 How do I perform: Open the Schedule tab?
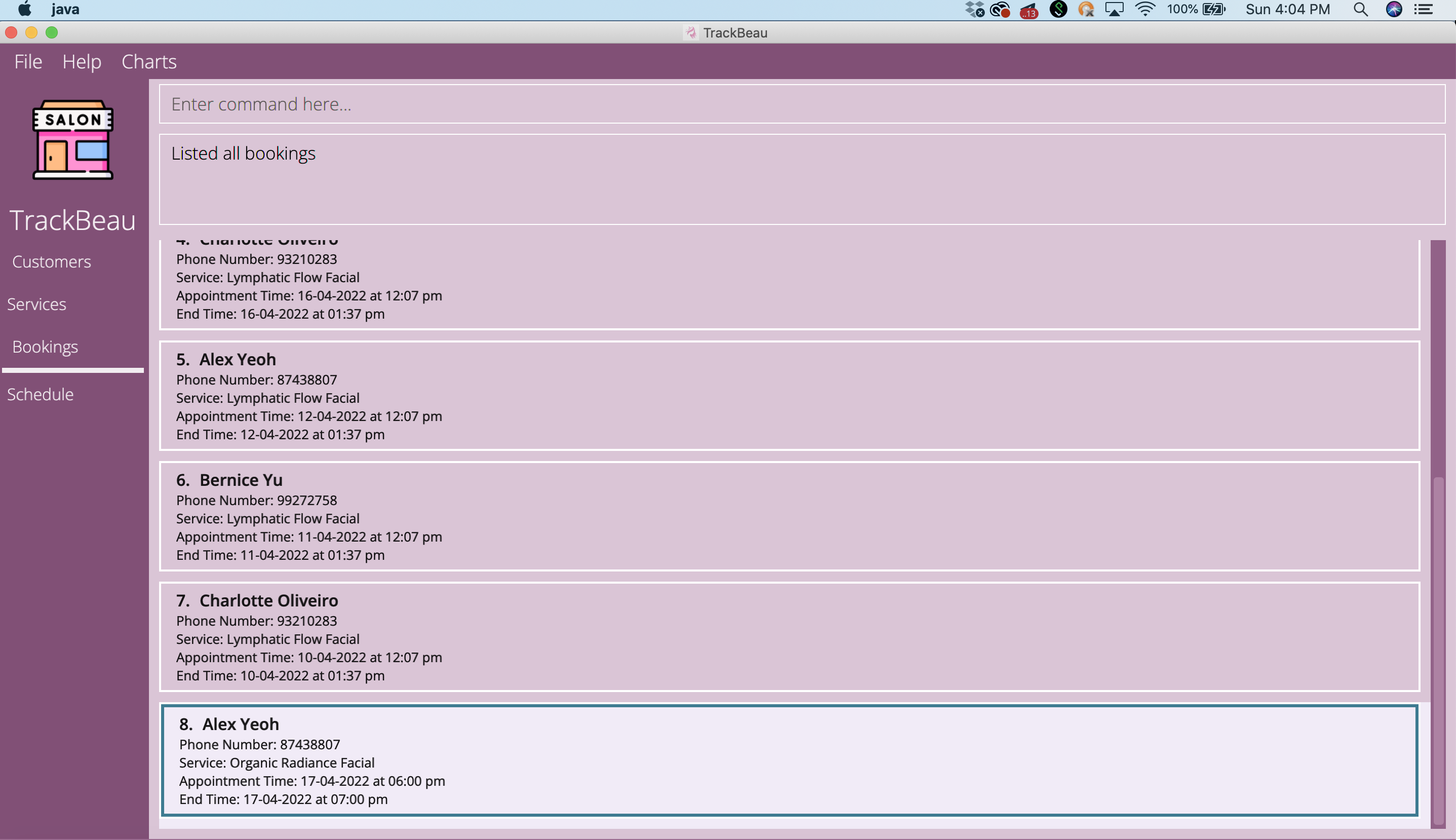click(x=41, y=394)
